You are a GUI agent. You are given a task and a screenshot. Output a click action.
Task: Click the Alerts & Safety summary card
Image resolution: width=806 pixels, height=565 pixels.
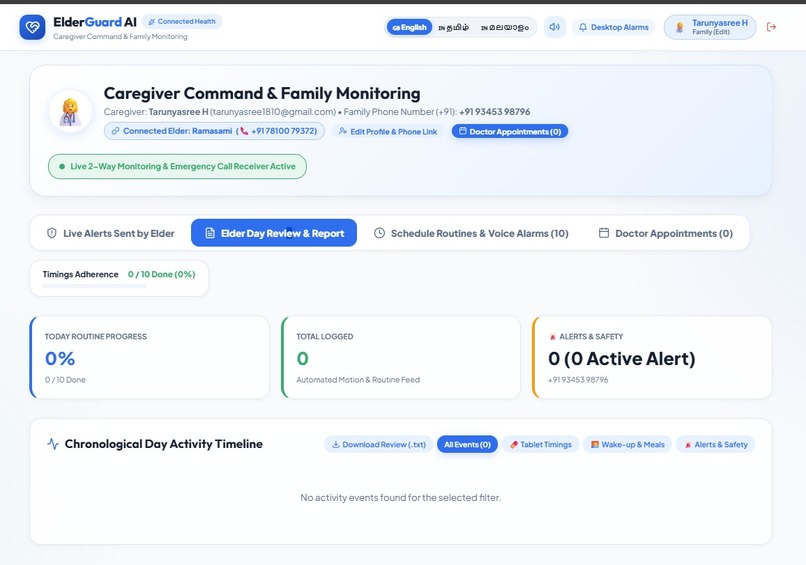coord(652,357)
